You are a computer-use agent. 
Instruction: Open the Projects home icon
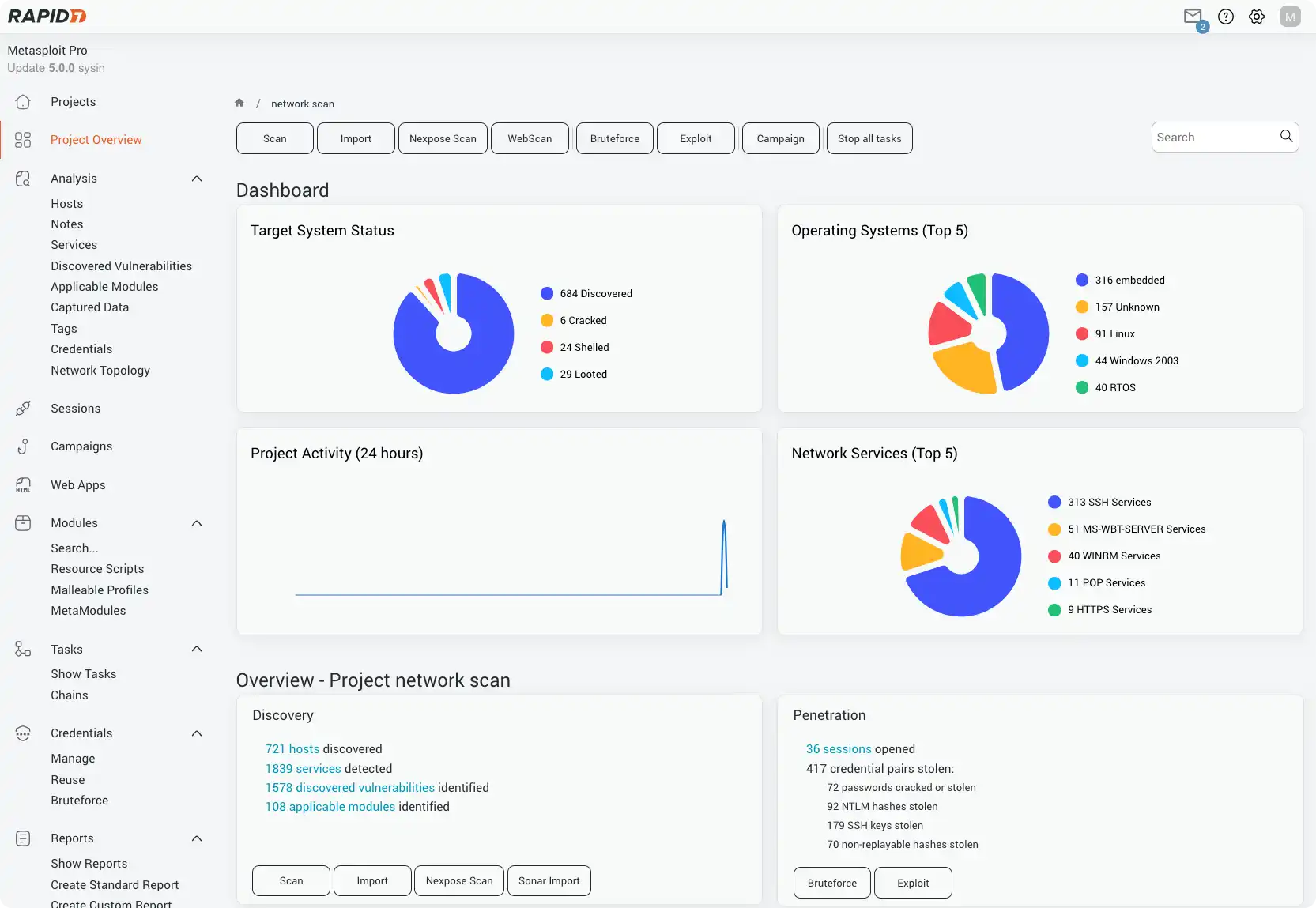[x=24, y=101]
